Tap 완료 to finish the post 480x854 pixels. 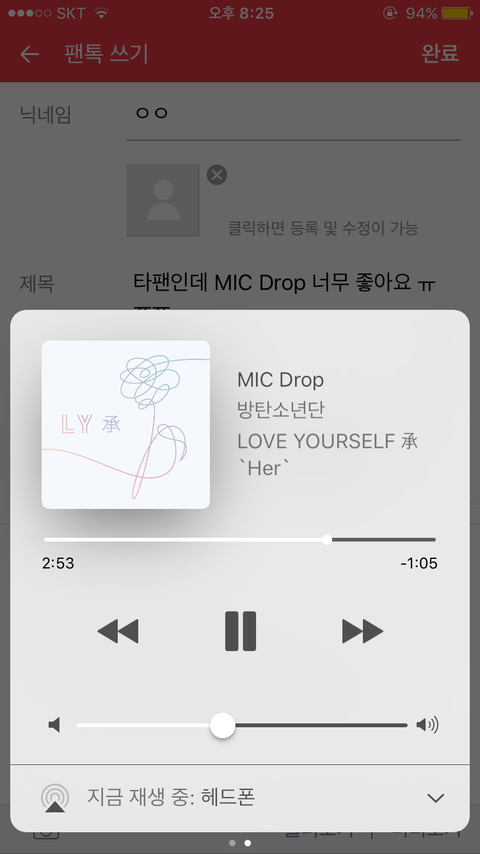coord(440,53)
